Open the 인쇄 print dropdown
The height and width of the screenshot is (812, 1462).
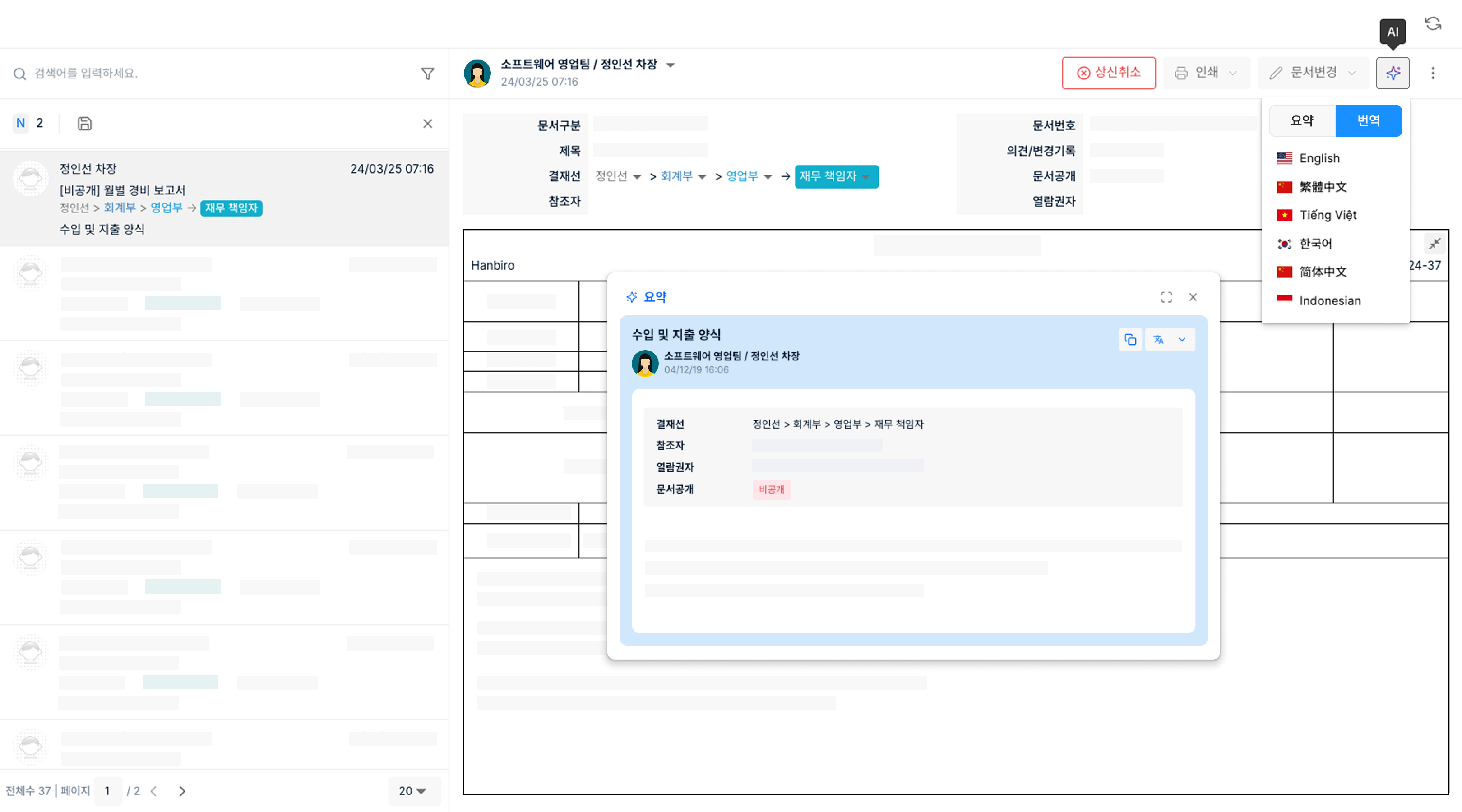click(1206, 73)
